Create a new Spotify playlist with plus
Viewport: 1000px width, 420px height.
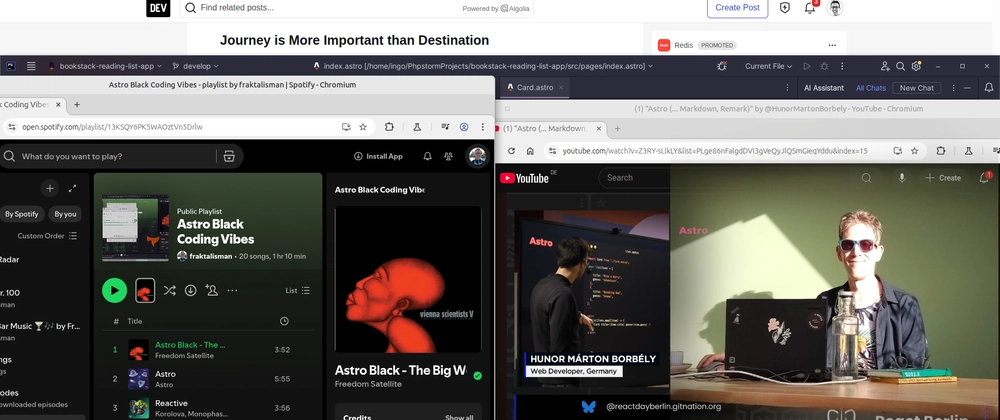50,188
